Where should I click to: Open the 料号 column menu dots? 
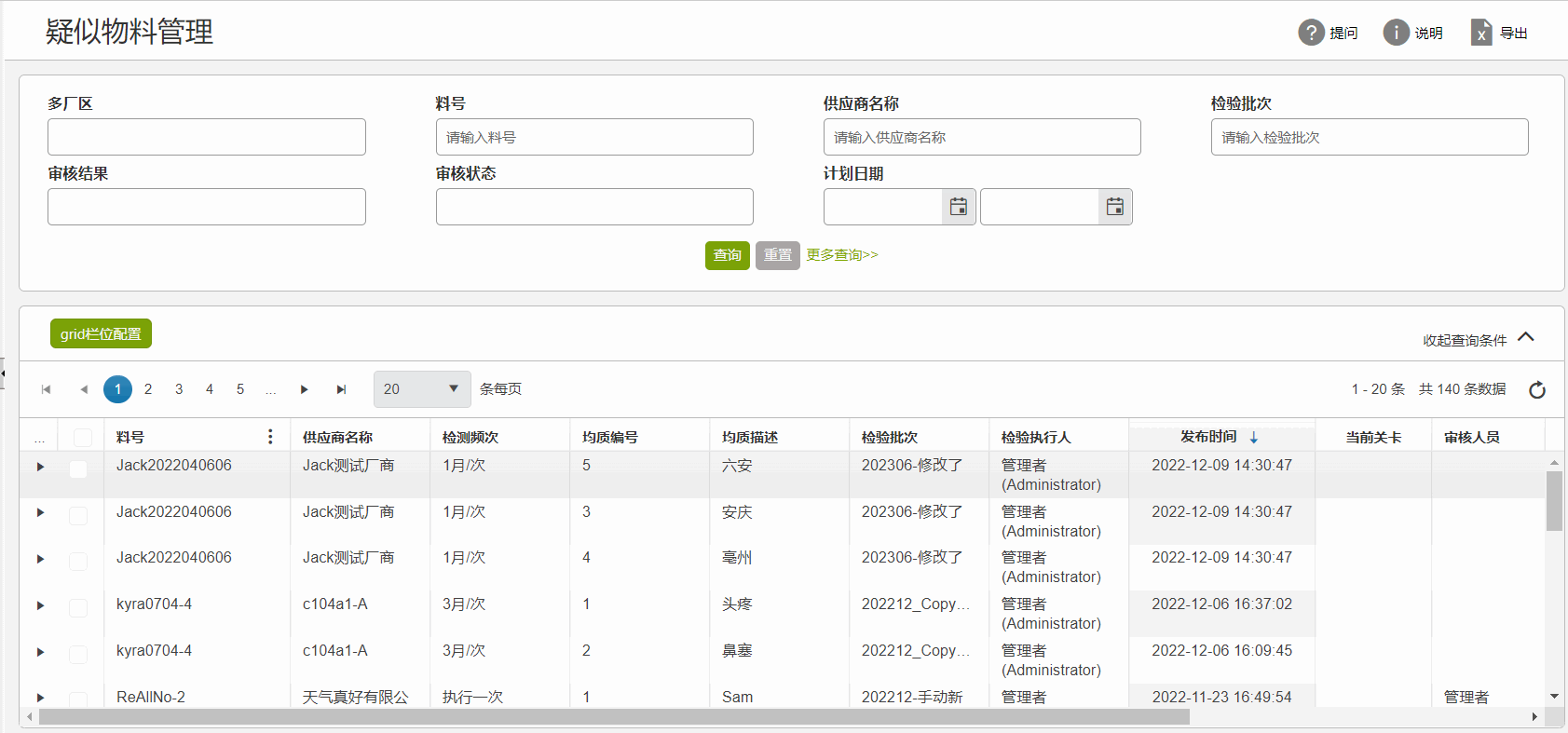pos(270,437)
